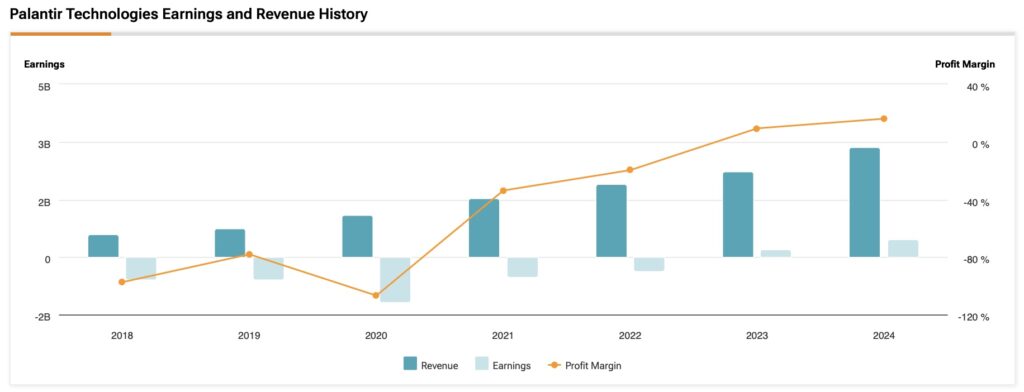Click the 'Profit Margin' legend label
Viewport: 1024px width, 392px height.
[593, 366]
